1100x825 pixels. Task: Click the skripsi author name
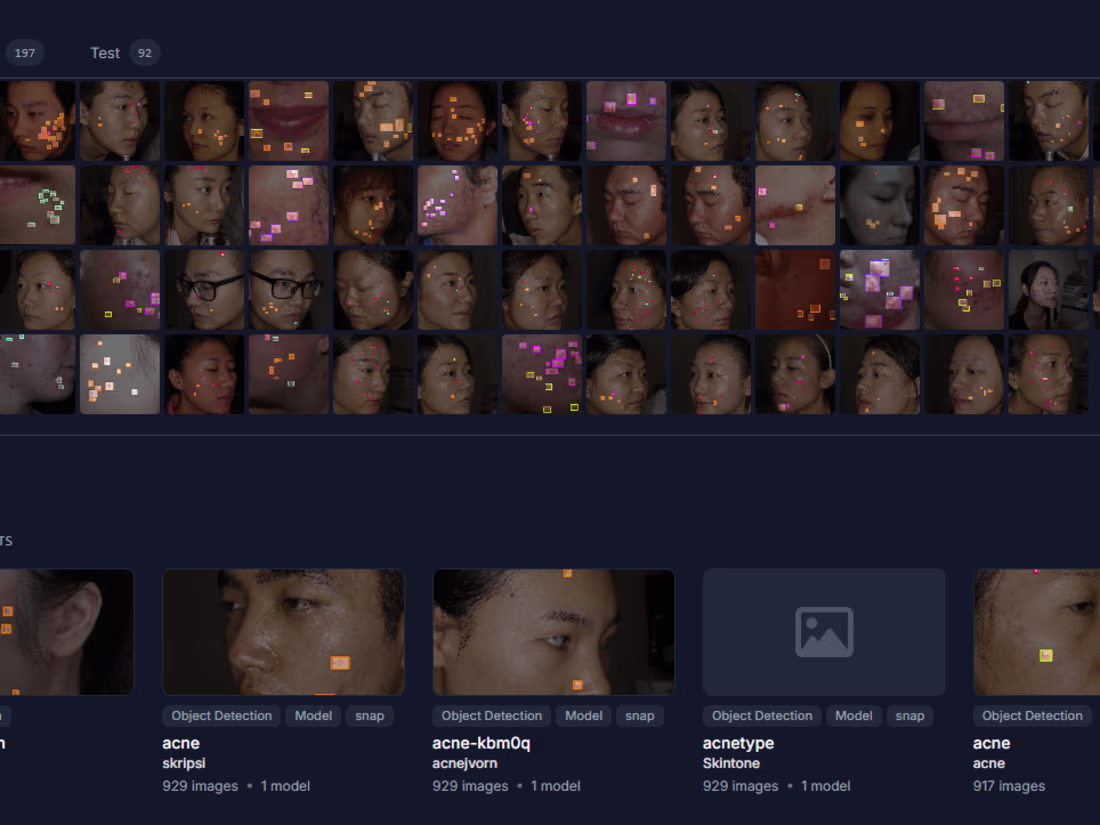[183, 763]
